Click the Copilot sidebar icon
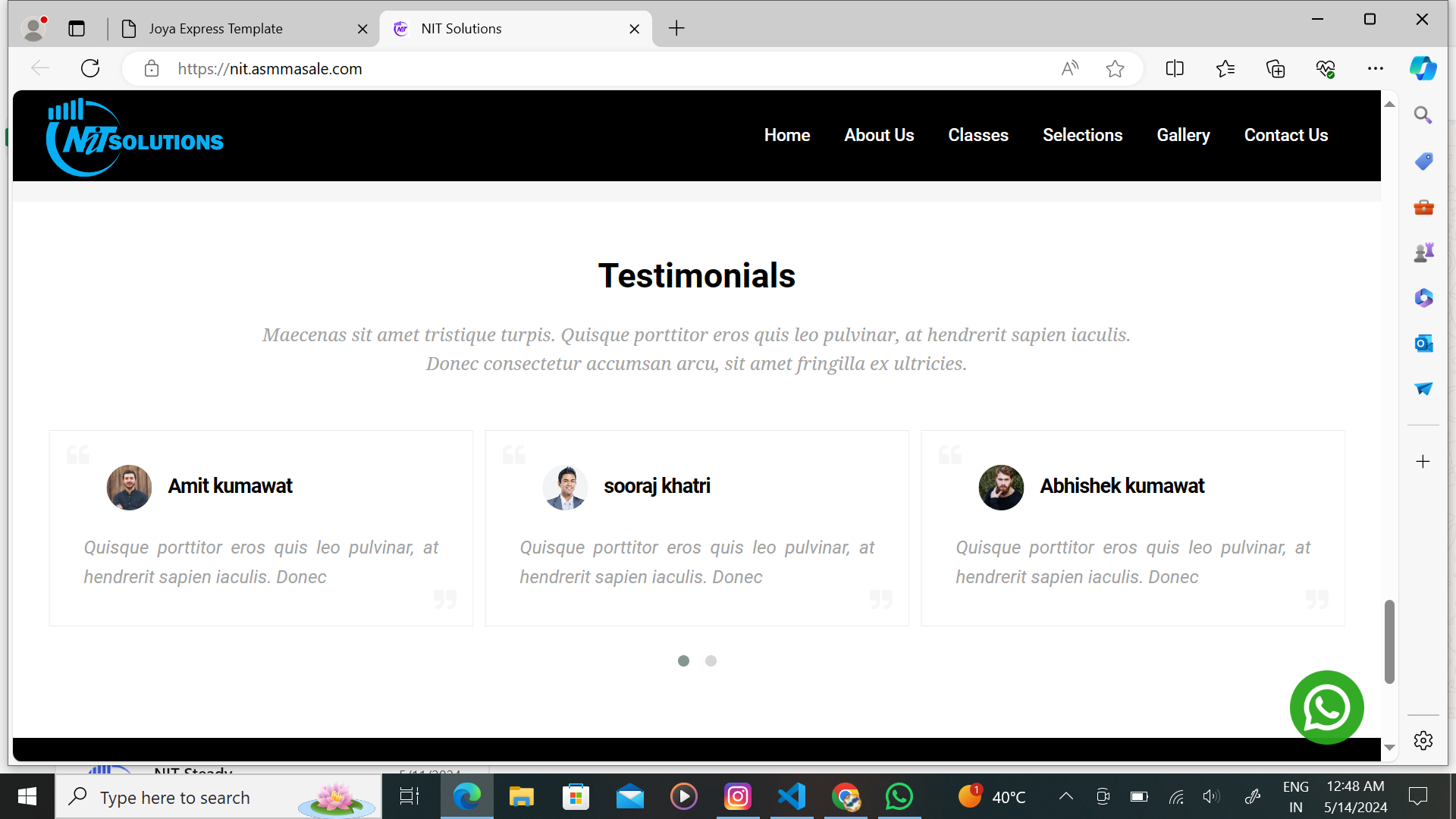This screenshot has width=1456, height=819. tap(1423, 68)
